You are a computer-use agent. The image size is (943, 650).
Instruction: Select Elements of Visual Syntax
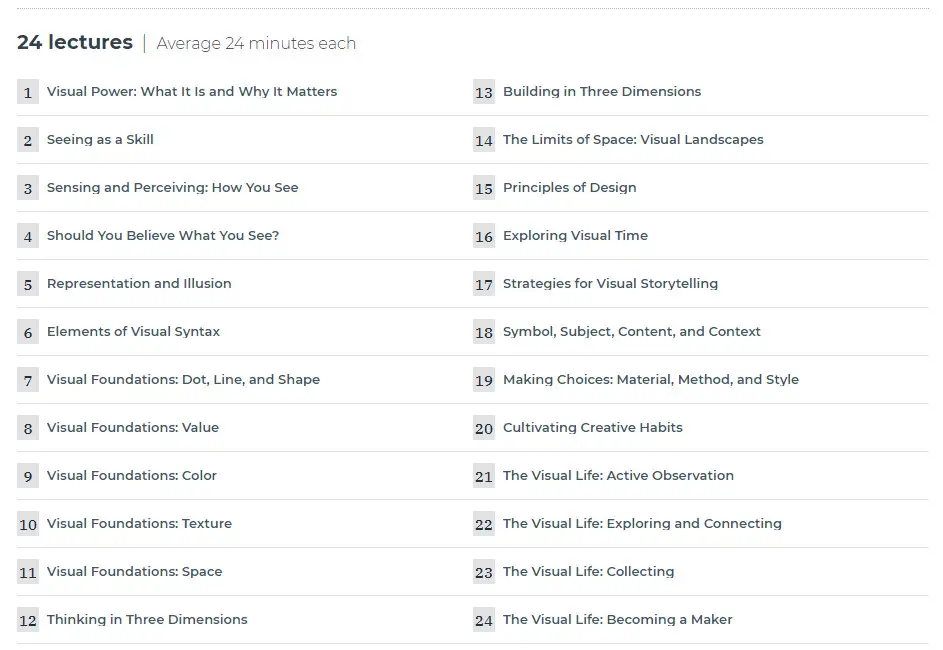click(134, 331)
